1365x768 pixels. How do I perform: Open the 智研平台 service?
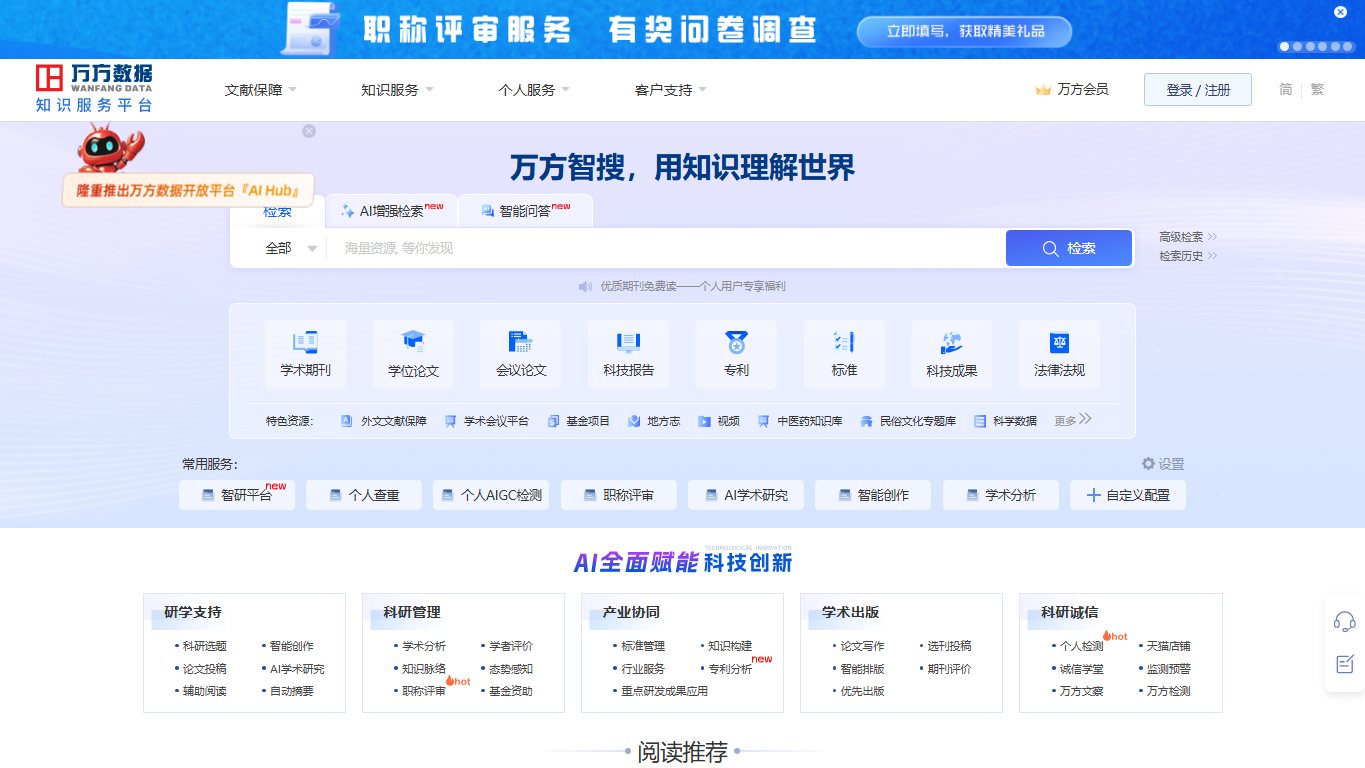pyautogui.click(x=237, y=495)
